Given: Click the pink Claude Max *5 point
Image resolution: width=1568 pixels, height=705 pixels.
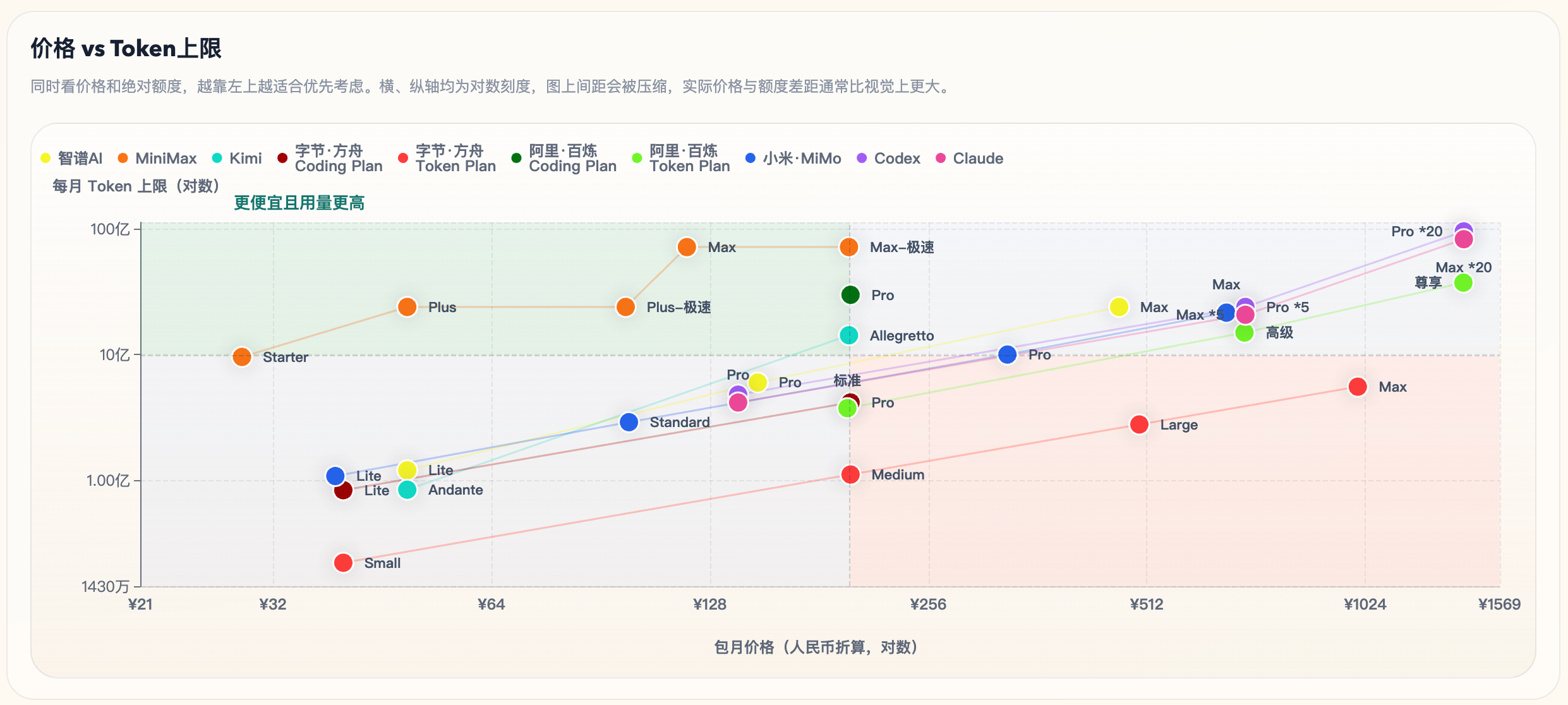Looking at the screenshot, I should tap(1245, 315).
